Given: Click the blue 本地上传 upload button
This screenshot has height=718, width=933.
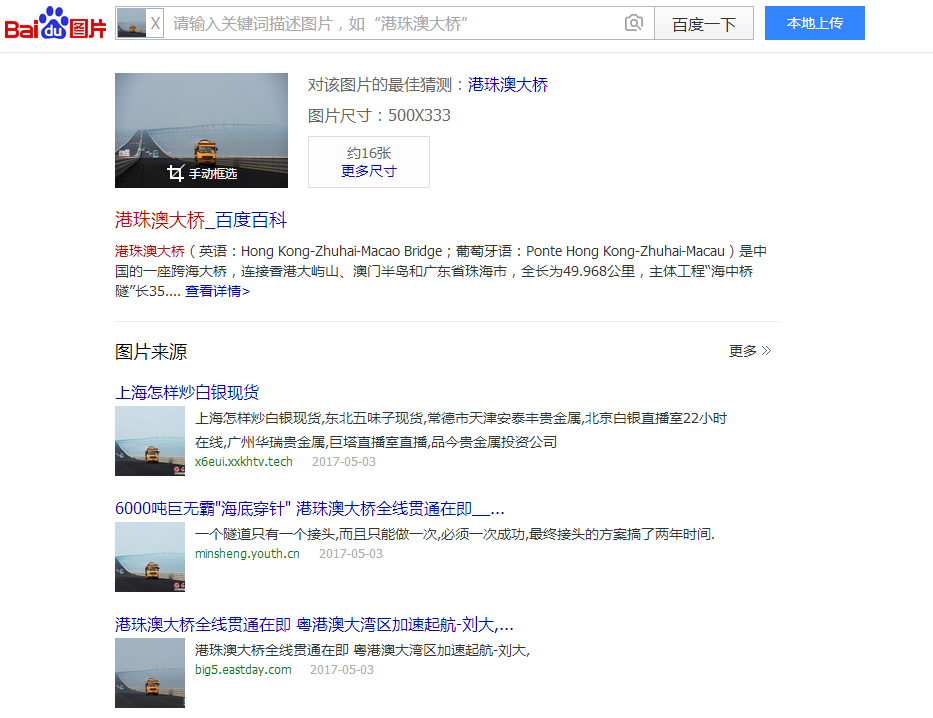Looking at the screenshot, I should 814,22.
